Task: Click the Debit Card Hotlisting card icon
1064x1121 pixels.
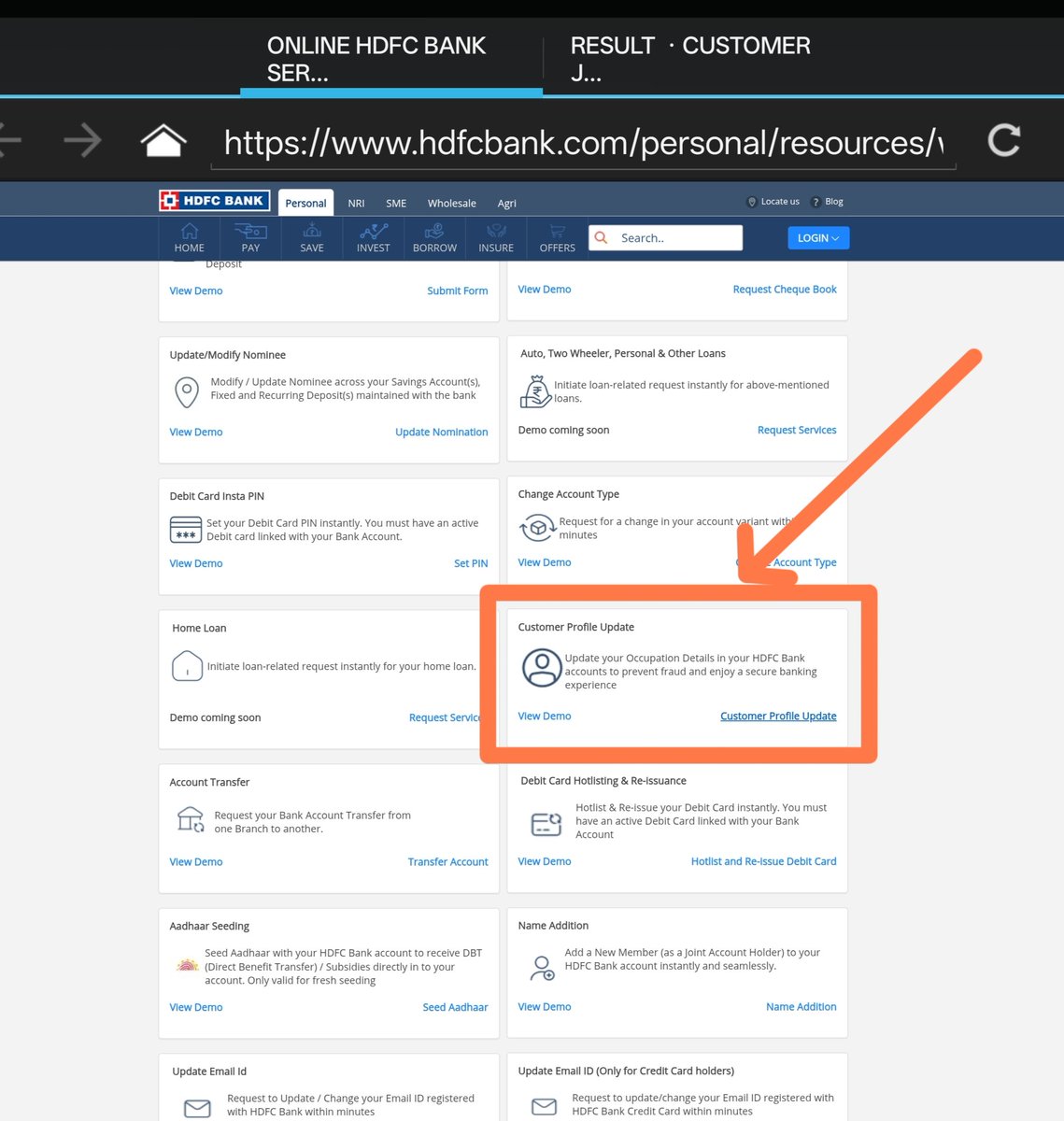Action: coord(546,824)
